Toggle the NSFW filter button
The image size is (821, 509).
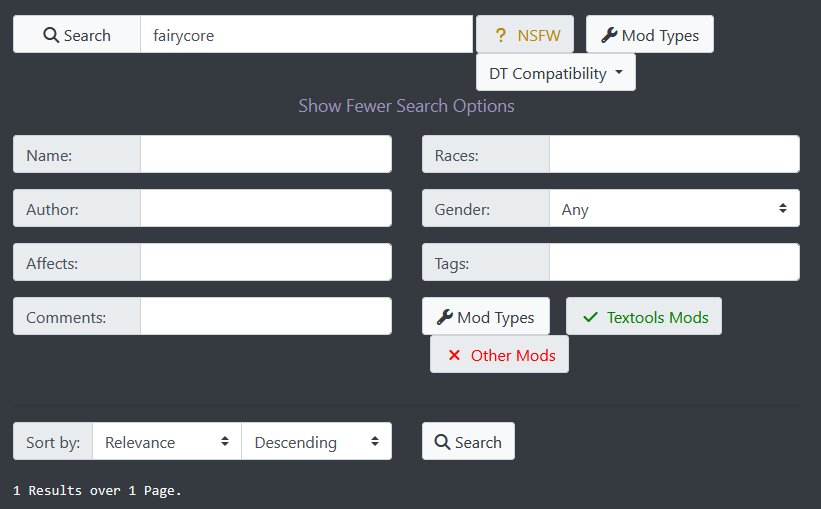coord(525,34)
